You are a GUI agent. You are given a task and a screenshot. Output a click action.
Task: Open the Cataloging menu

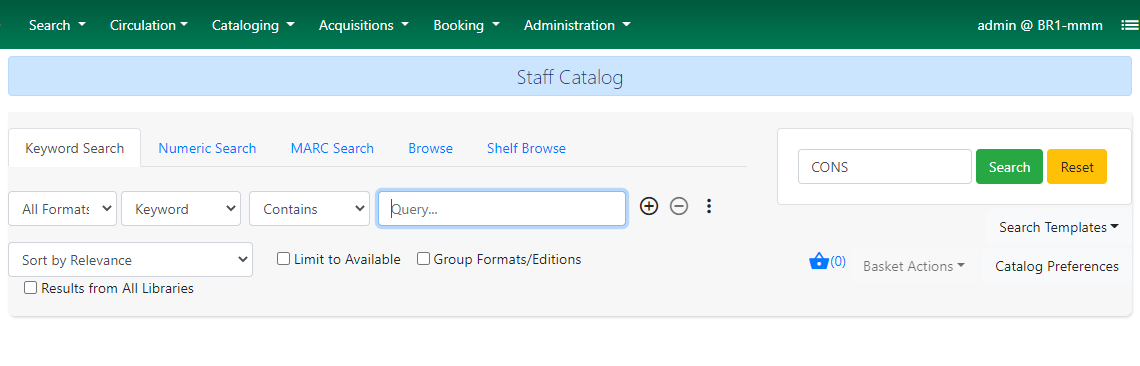[x=253, y=25]
